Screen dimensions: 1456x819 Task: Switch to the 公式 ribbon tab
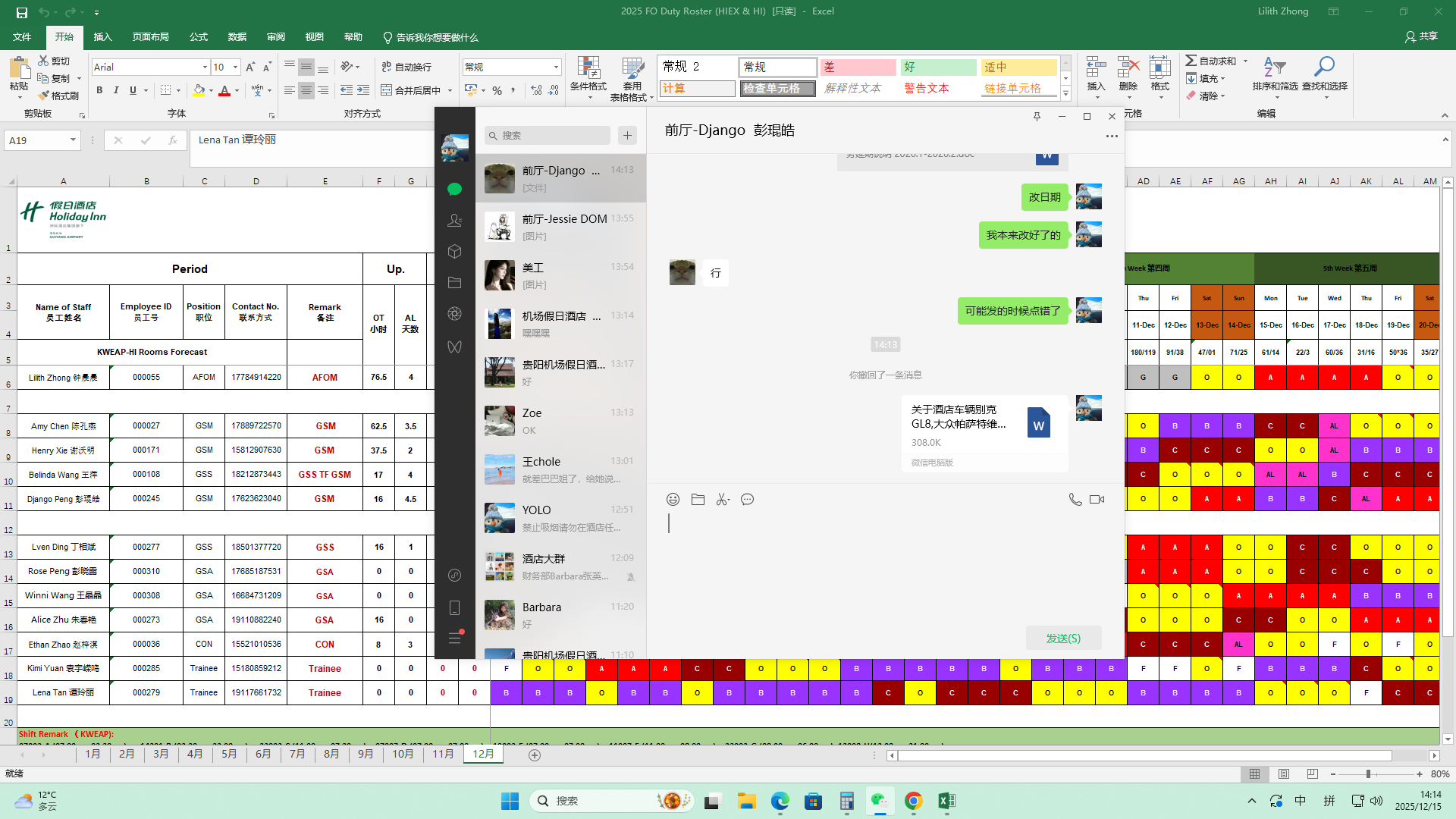(198, 37)
